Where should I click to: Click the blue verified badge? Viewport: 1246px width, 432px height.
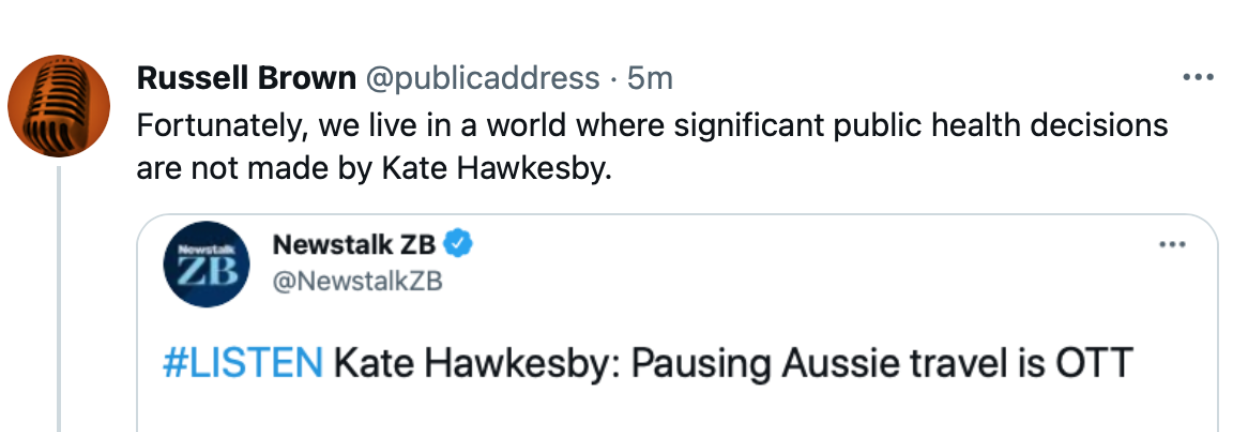[x=458, y=243]
